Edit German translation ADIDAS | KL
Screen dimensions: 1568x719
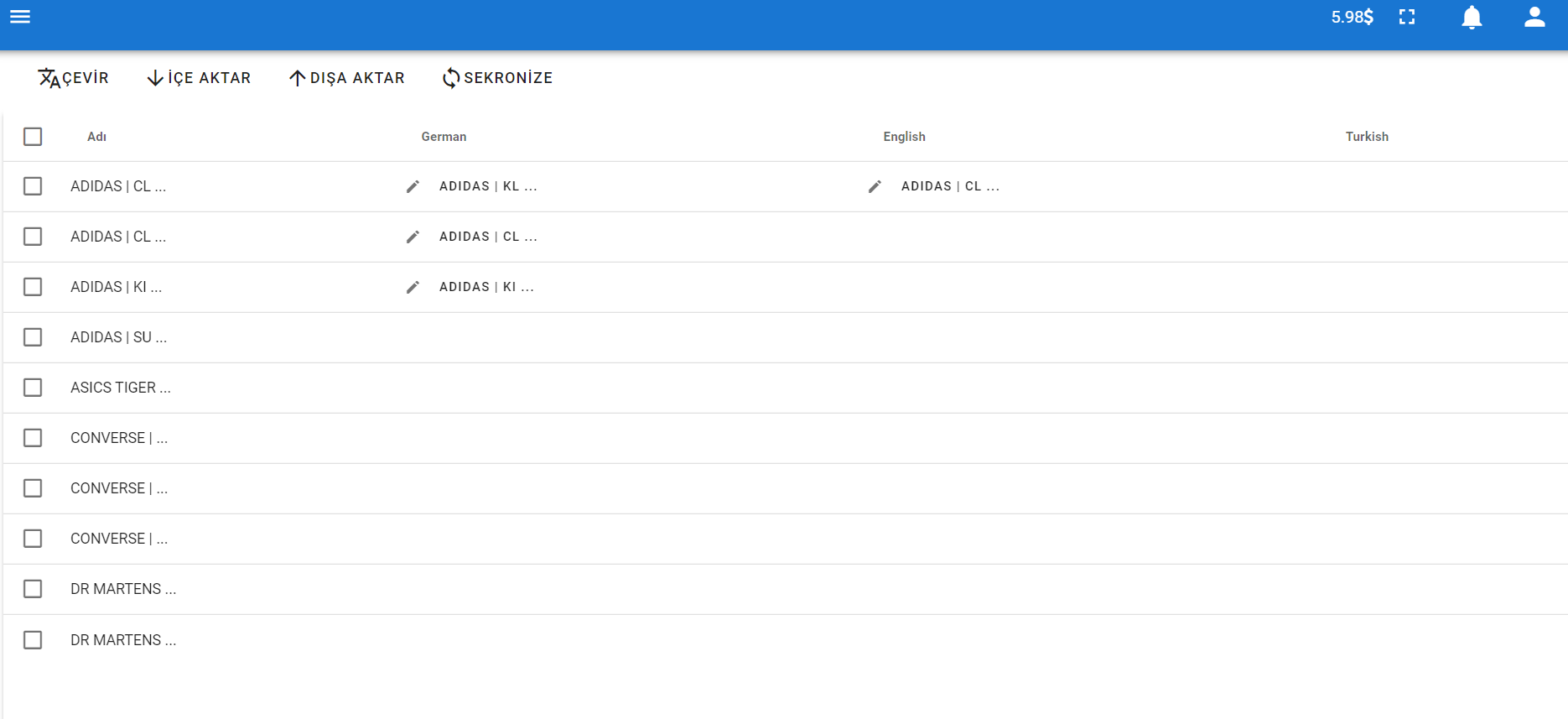point(413,186)
